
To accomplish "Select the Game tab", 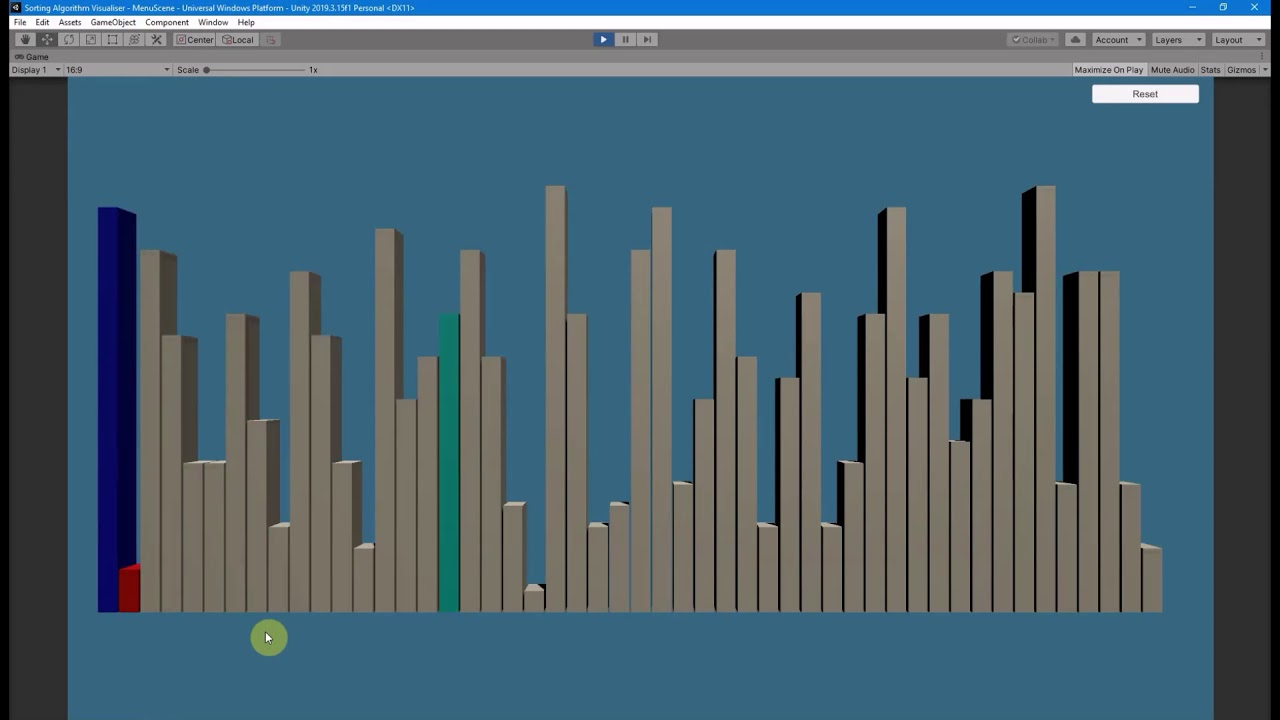I will [x=31, y=57].
